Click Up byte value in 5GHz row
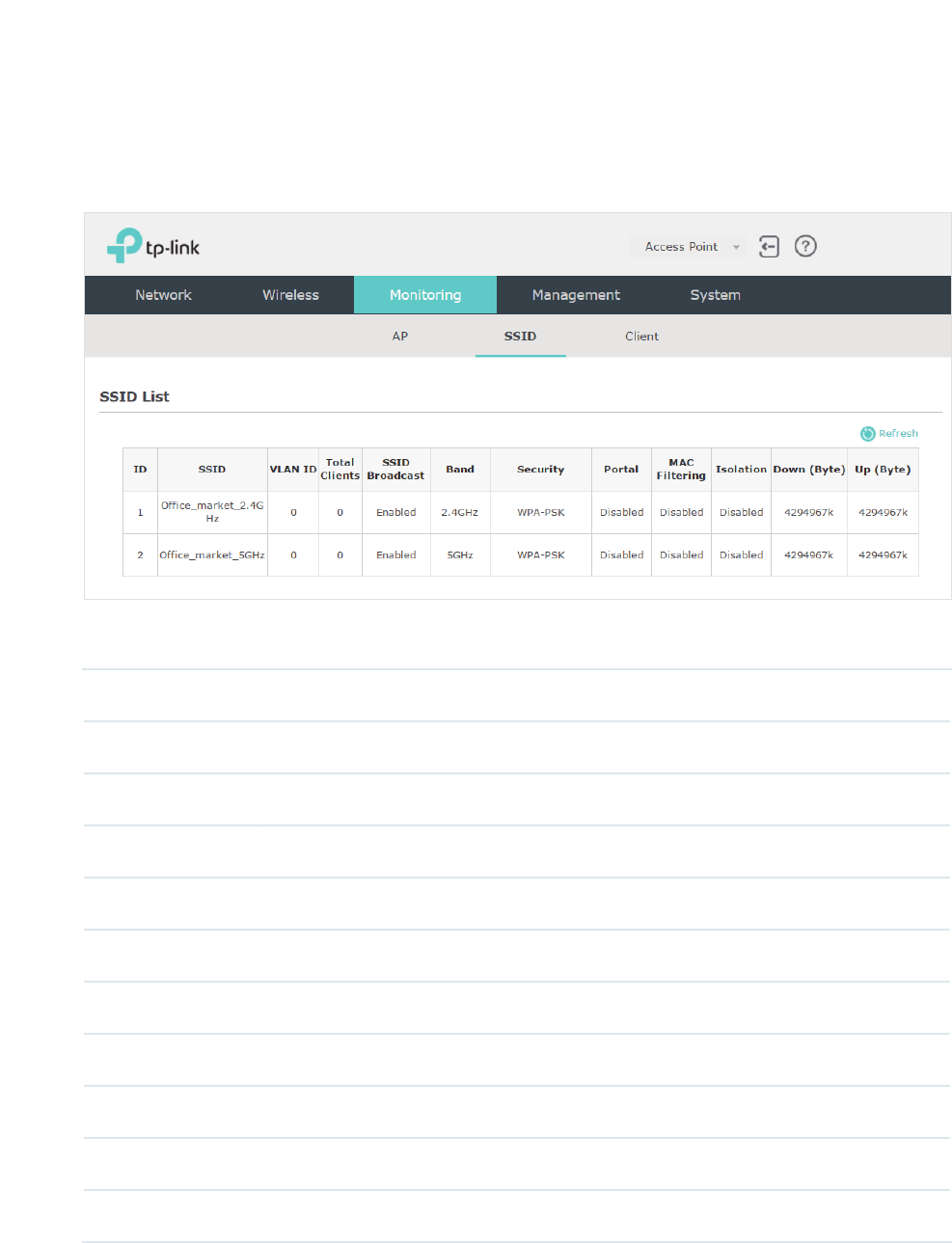 tap(883, 555)
